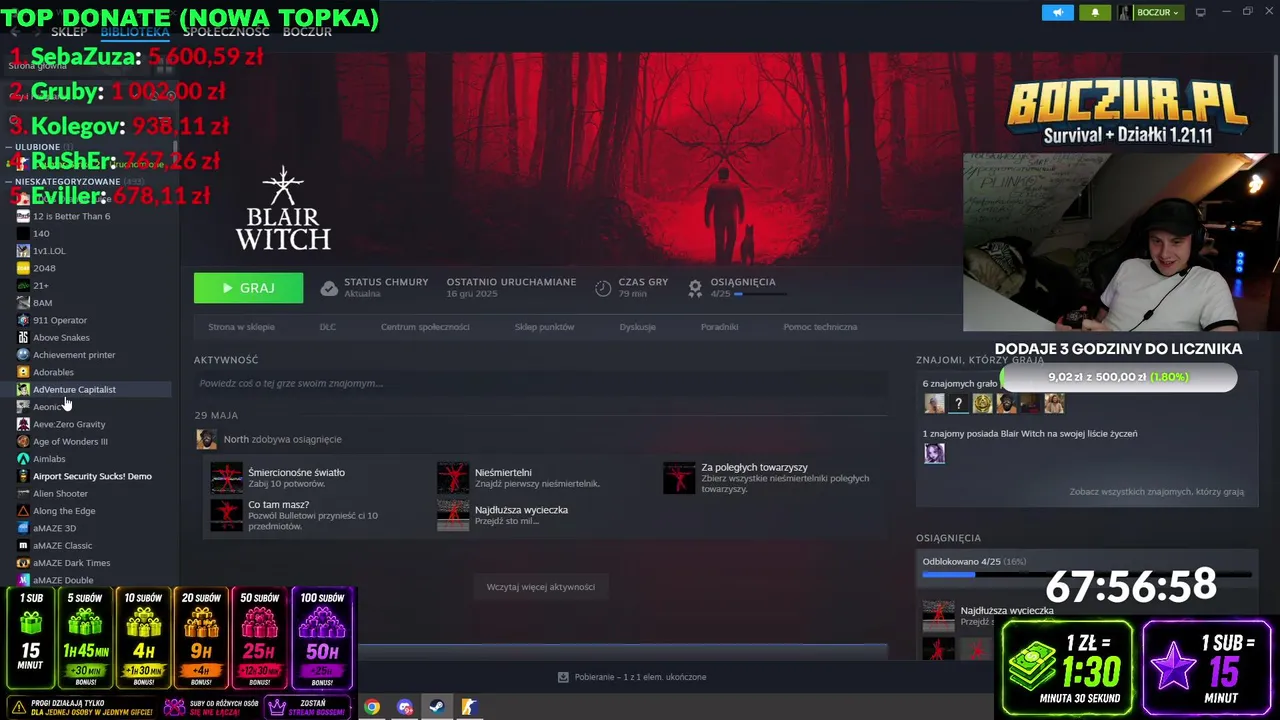Click the 12 is Better Than 6 icon

coord(23,216)
